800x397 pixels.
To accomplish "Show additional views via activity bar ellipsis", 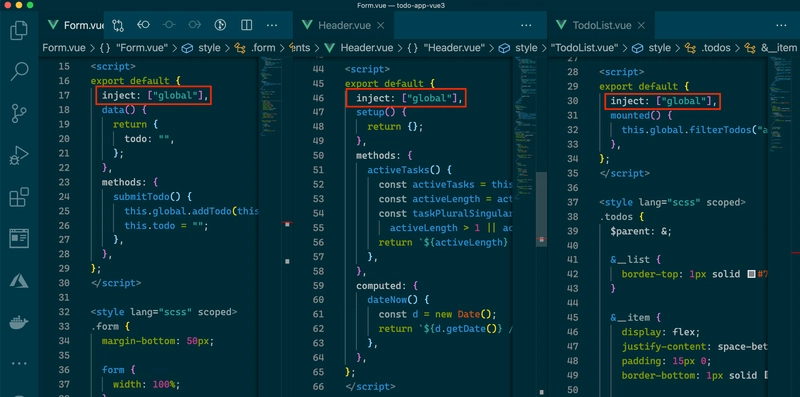I will 19,363.
